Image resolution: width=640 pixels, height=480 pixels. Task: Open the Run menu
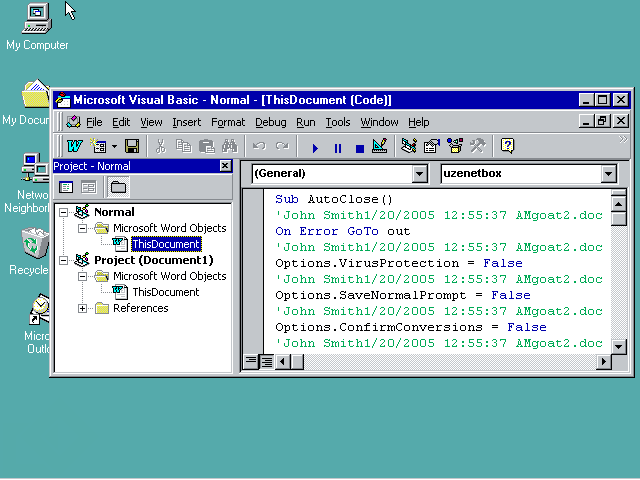306,122
